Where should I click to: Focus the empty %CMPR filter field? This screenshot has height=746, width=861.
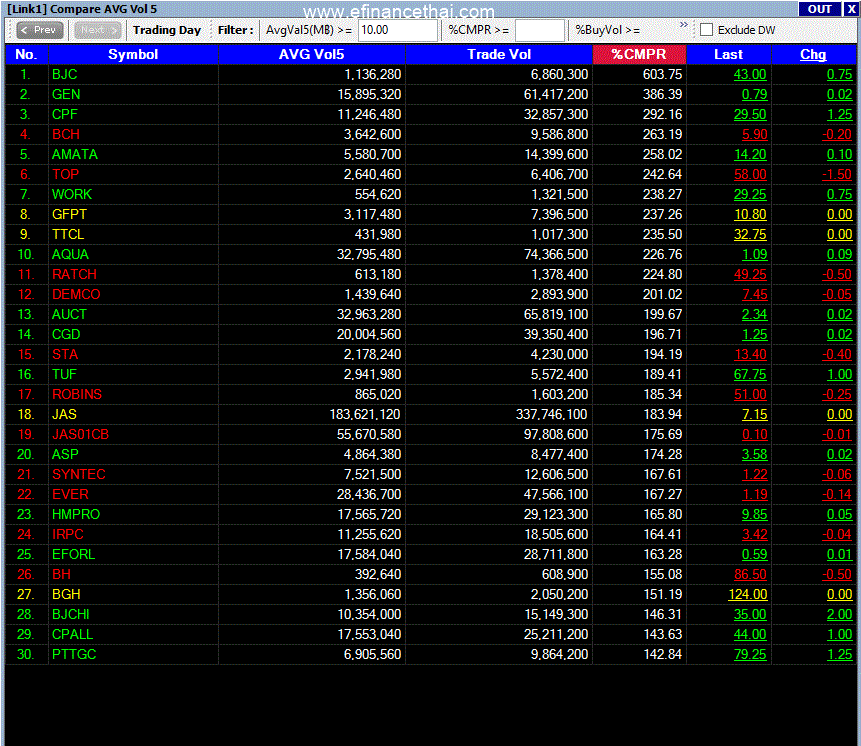coord(540,30)
